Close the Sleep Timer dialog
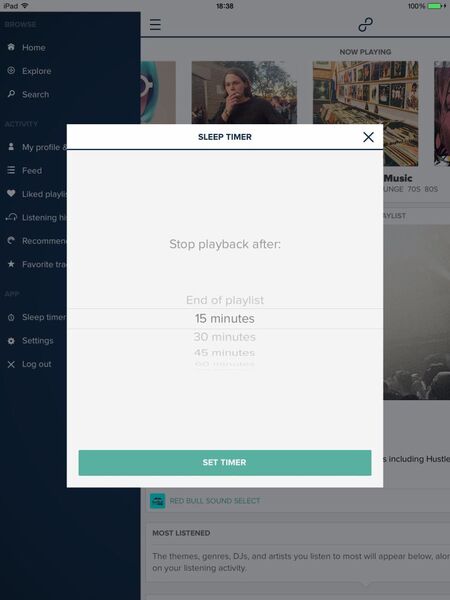 [x=368, y=137]
